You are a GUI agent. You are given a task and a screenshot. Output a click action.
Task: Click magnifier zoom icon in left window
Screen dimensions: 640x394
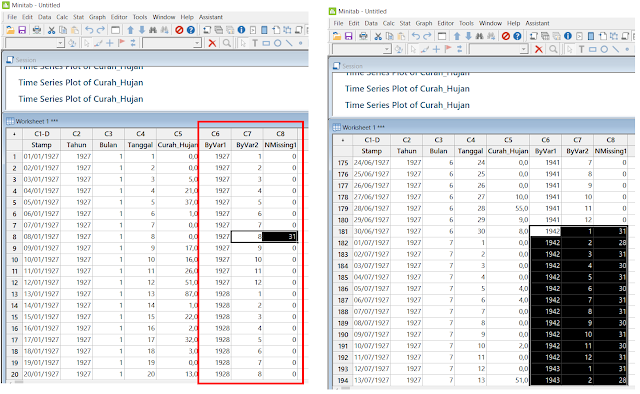point(227,43)
